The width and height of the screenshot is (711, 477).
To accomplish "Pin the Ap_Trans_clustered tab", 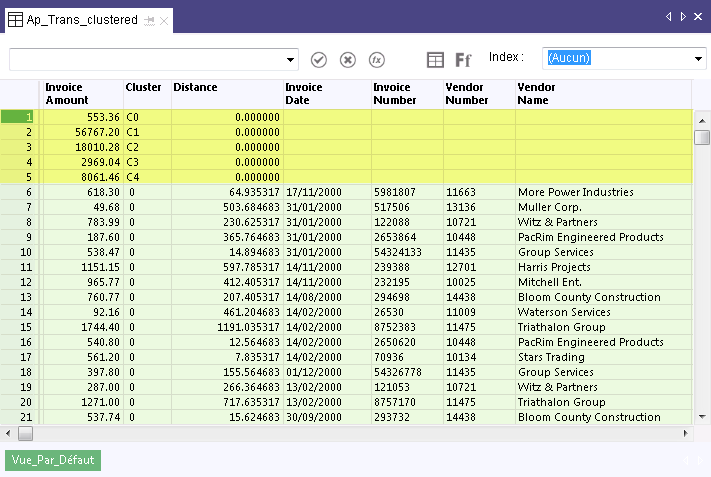I will pyautogui.click(x=149, y=20).
